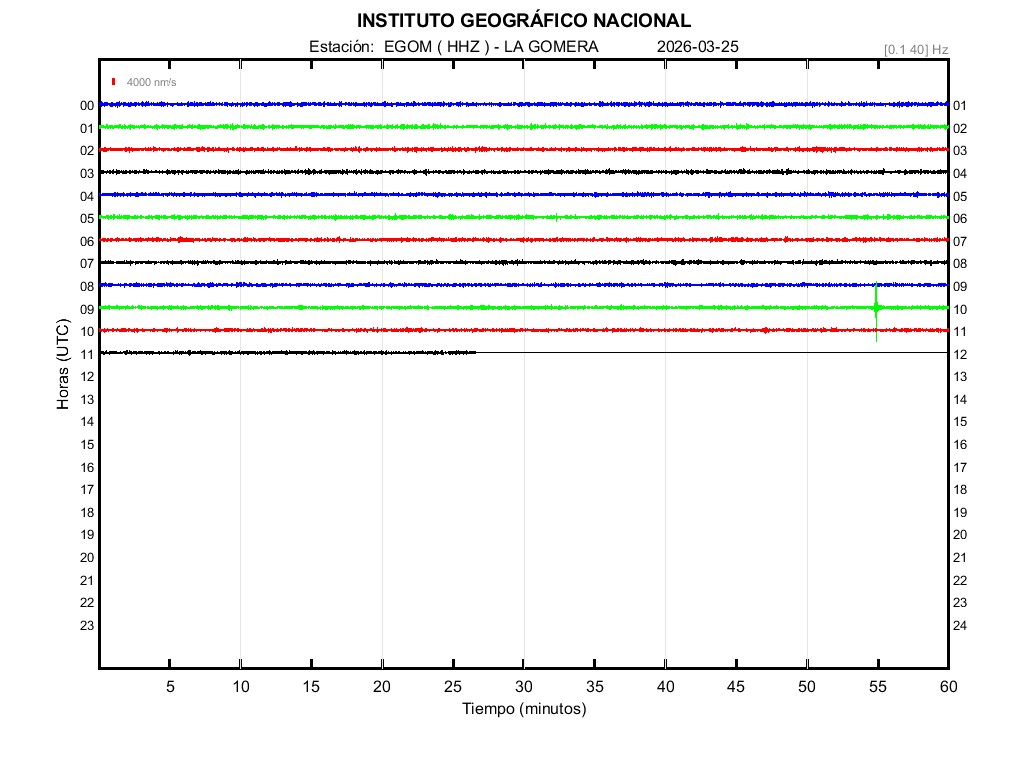Click the 4000 nm/s scale text
The height and width of the screenshot is (768, 1024).
pos(151,82)
